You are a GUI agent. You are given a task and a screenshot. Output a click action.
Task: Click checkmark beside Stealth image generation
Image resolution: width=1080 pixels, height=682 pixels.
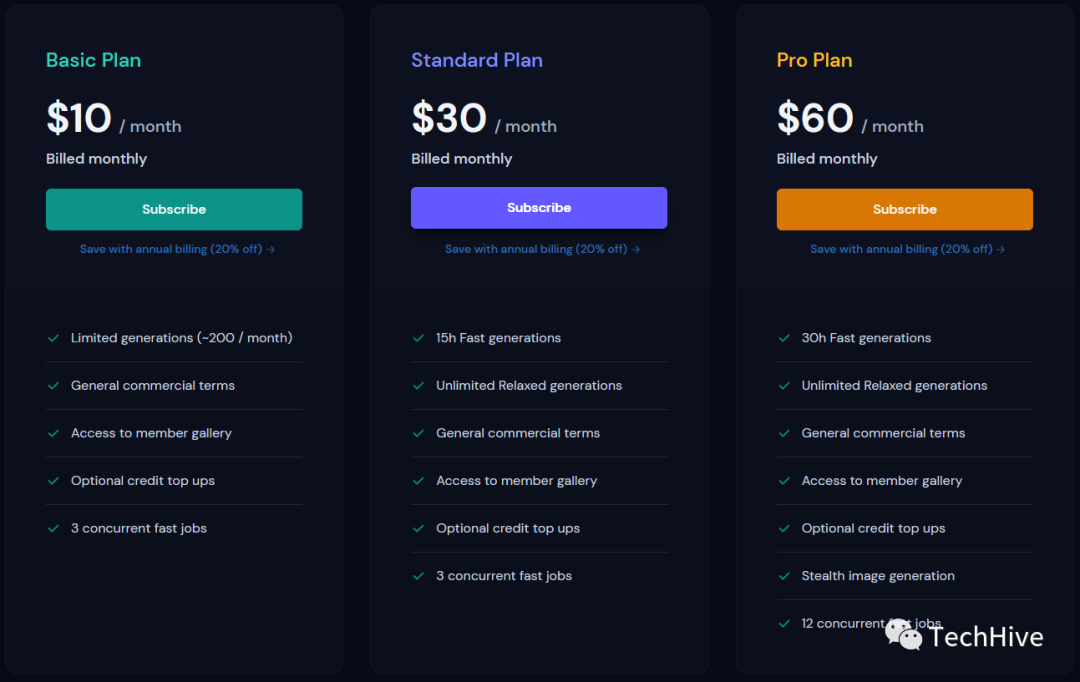784,576
